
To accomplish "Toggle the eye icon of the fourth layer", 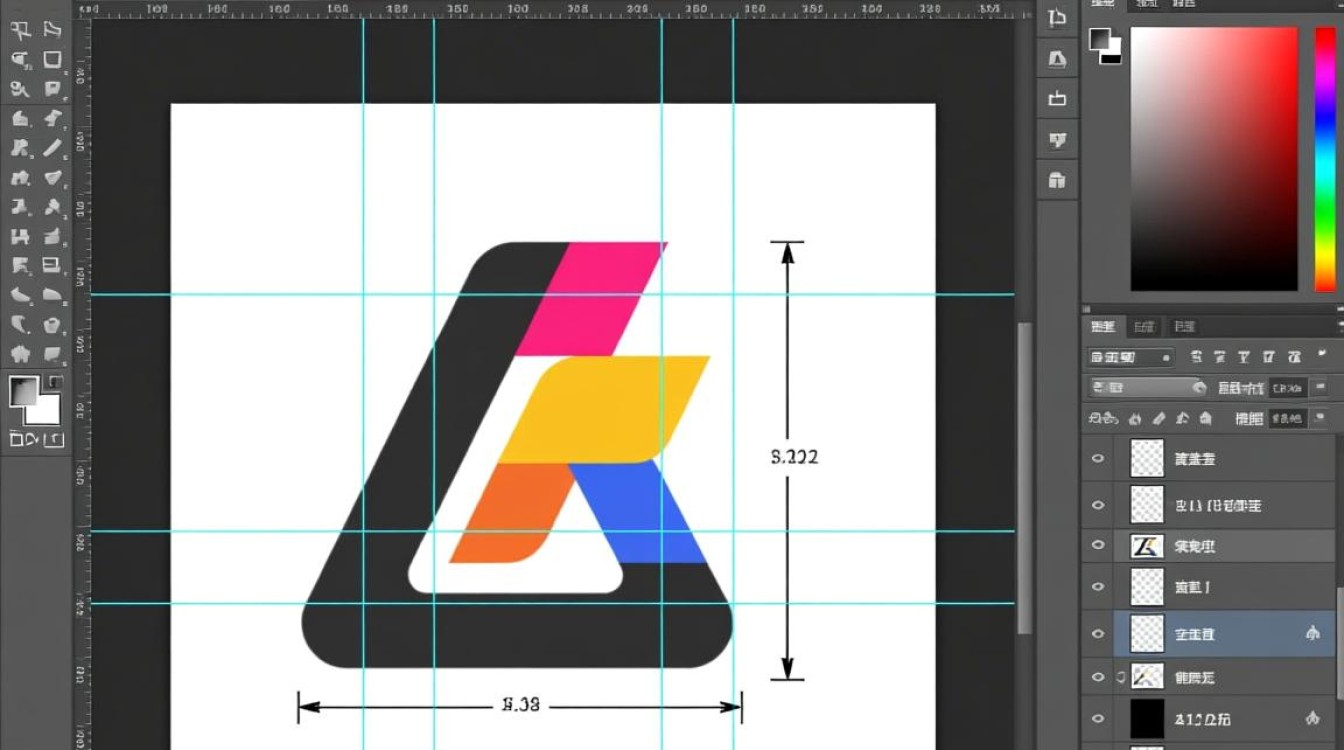I will 1098,588.
